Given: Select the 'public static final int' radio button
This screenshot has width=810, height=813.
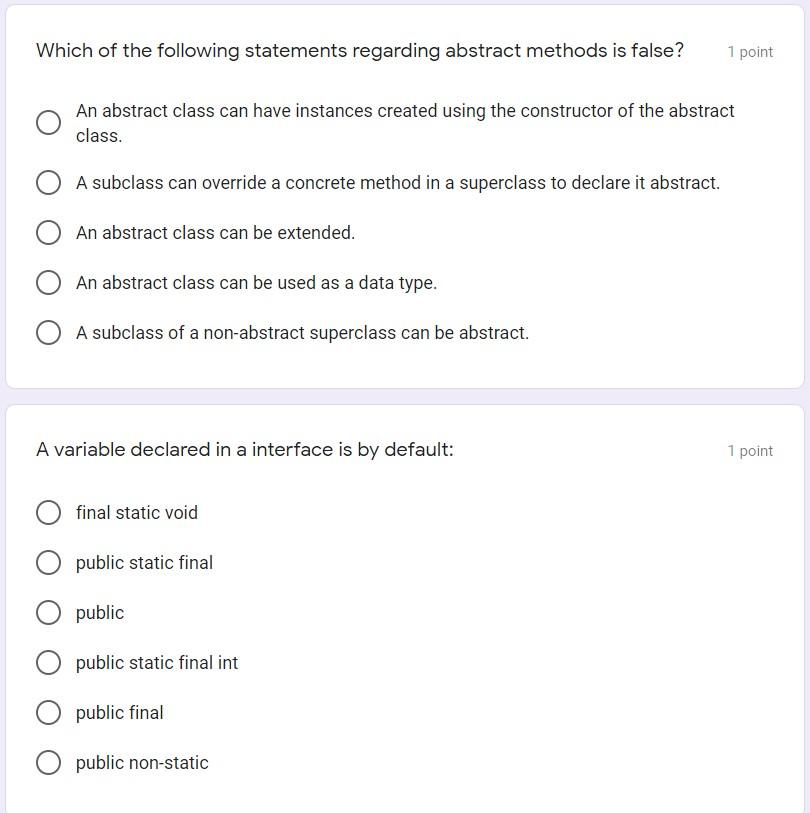Looking at the screenshot, I should [x=48, y=663].
